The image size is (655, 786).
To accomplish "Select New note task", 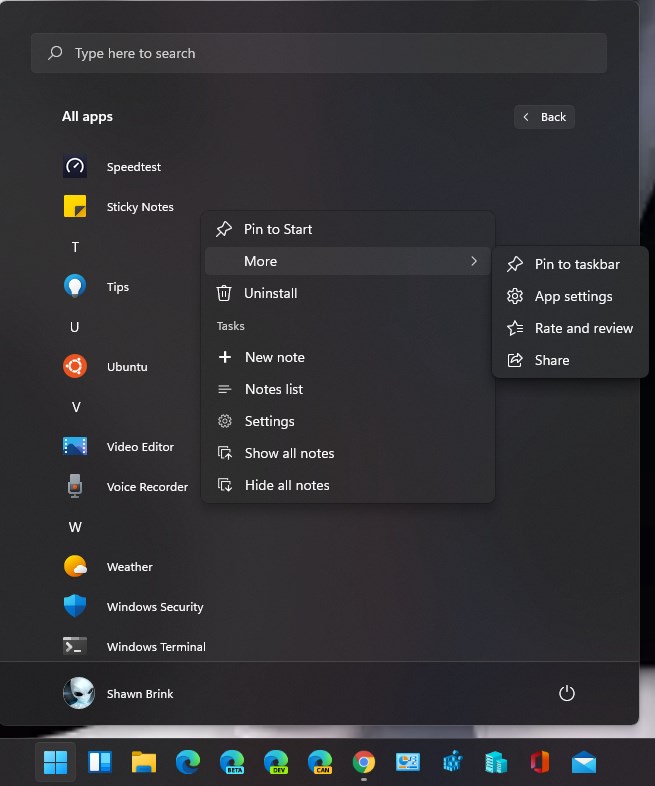I will click(x=347, y=357).
